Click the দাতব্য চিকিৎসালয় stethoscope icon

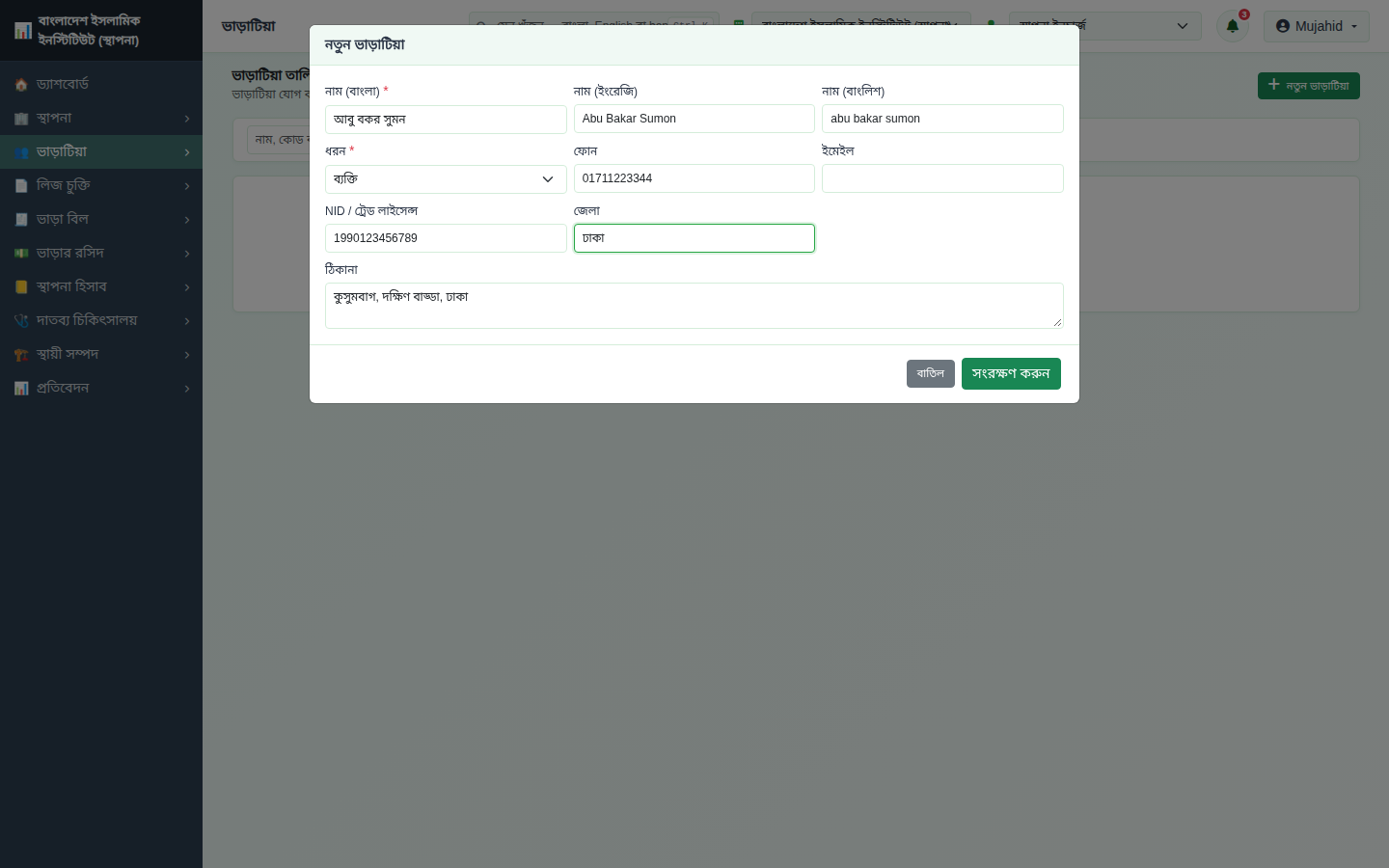click(x=21, y=321)
